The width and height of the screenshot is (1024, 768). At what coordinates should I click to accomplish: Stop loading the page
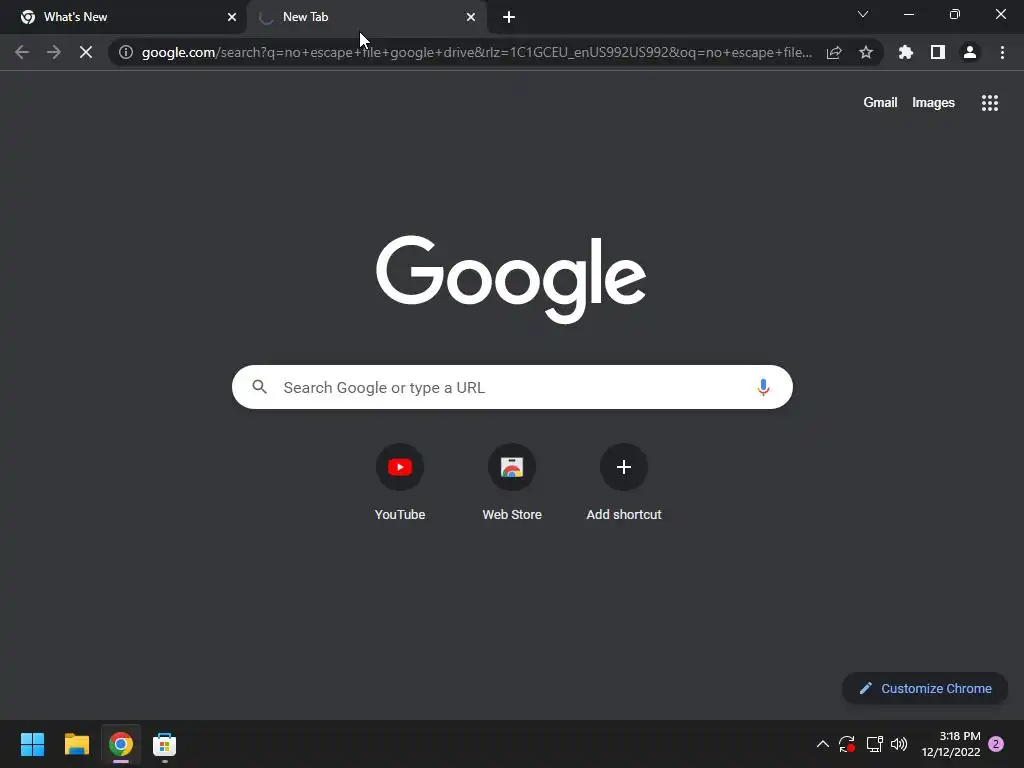click(86, 52)
